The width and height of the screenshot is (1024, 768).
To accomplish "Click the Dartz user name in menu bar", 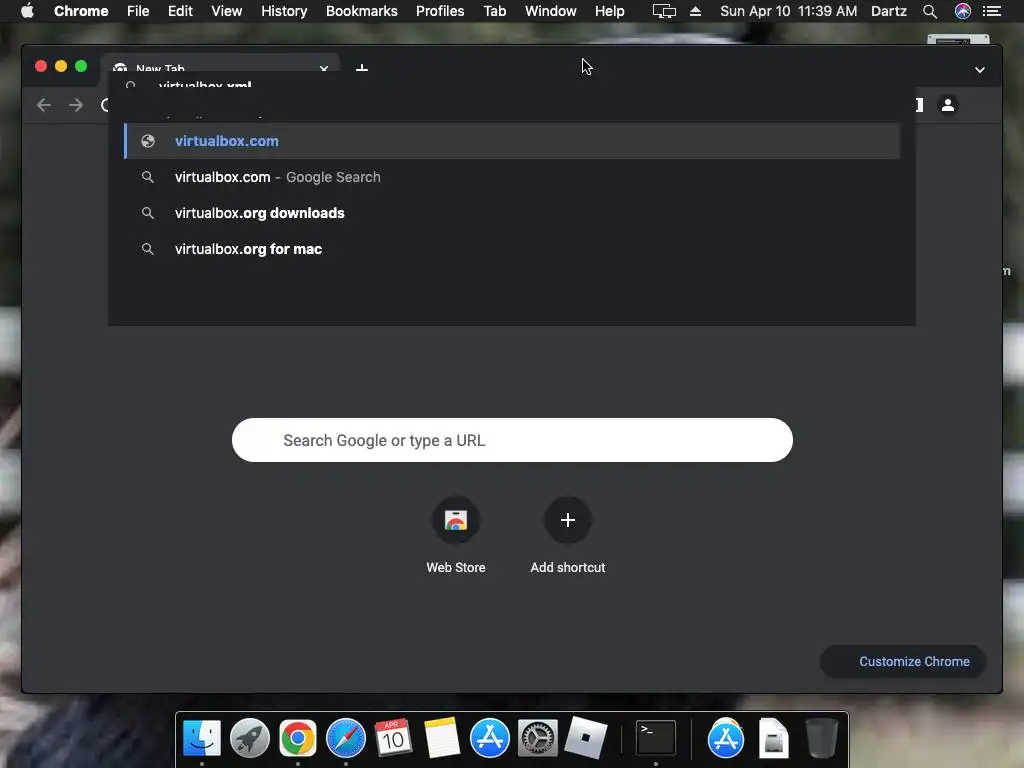I will point(889,11).
